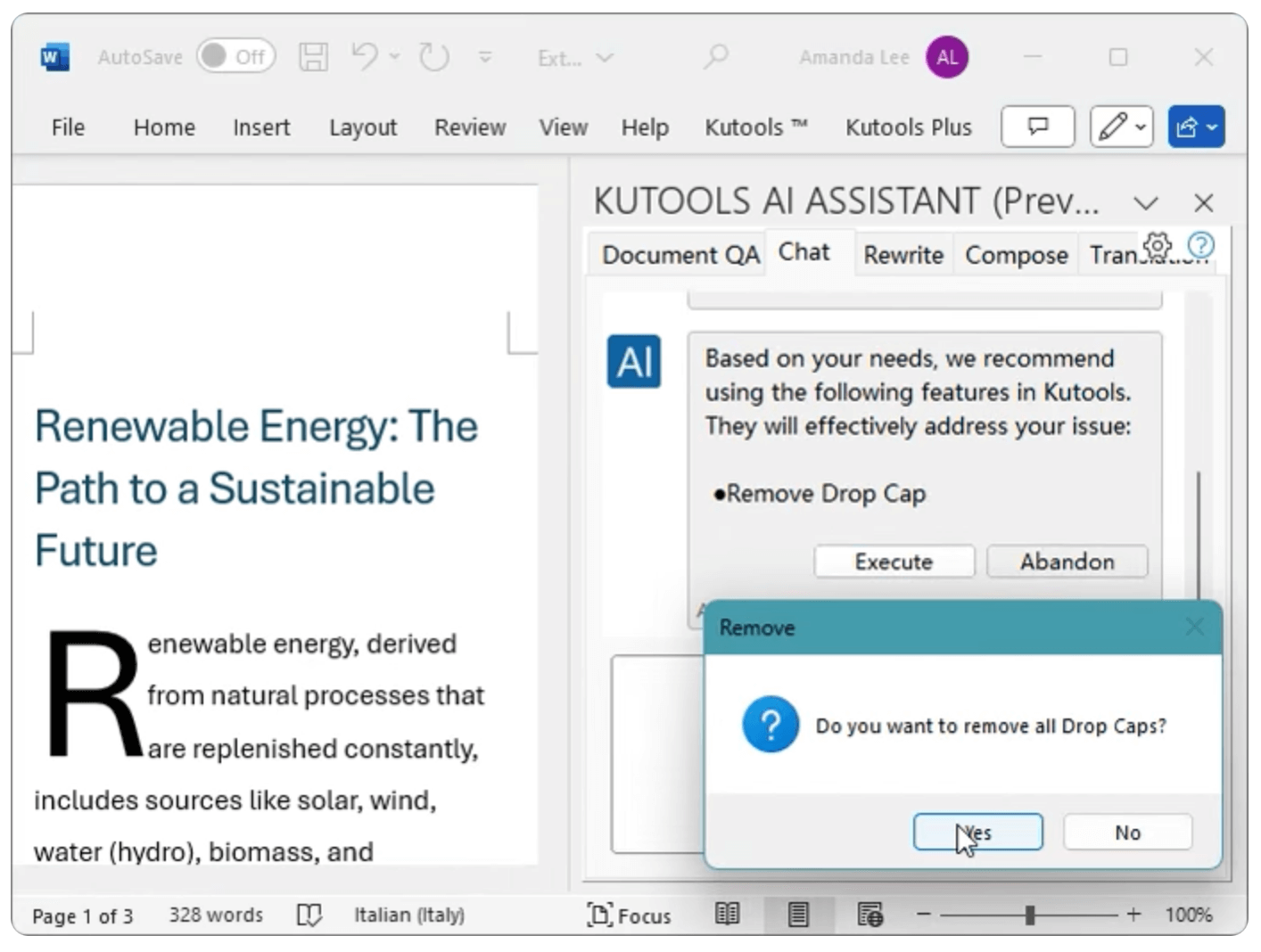
Task: Click the 'Italian (Italy)' language indicator
Action: (409, 915)
